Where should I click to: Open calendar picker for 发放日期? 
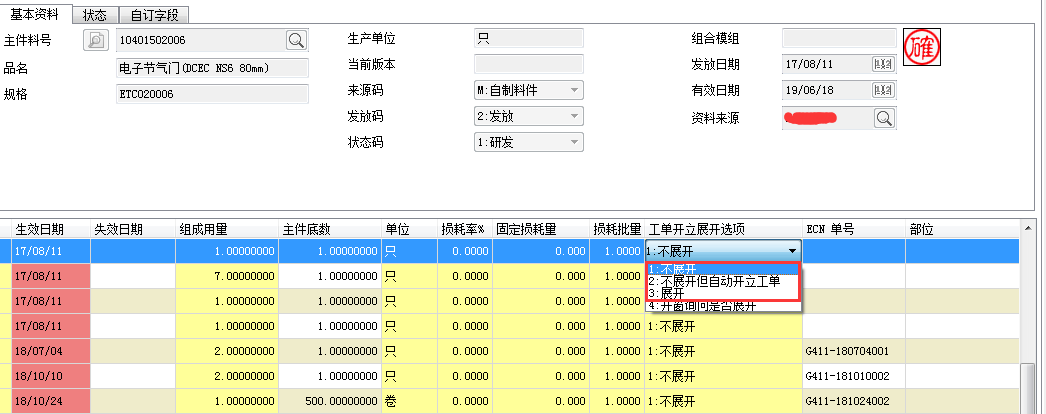883,65
